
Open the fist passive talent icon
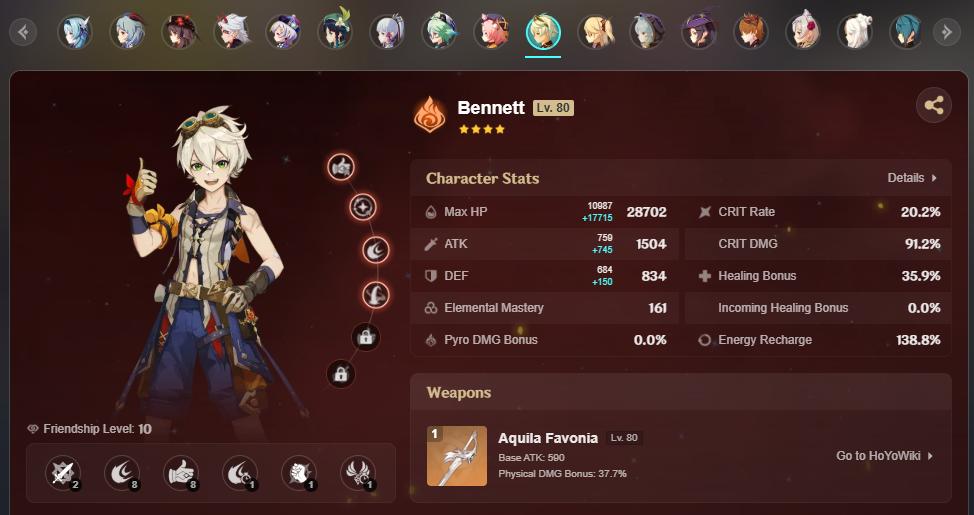(299, 473)
